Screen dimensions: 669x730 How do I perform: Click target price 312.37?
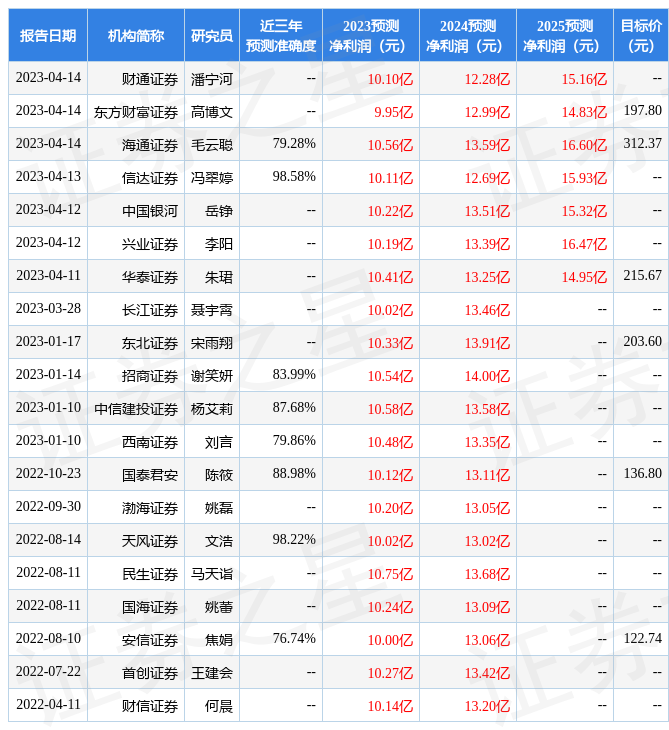[x=642, y=143]
